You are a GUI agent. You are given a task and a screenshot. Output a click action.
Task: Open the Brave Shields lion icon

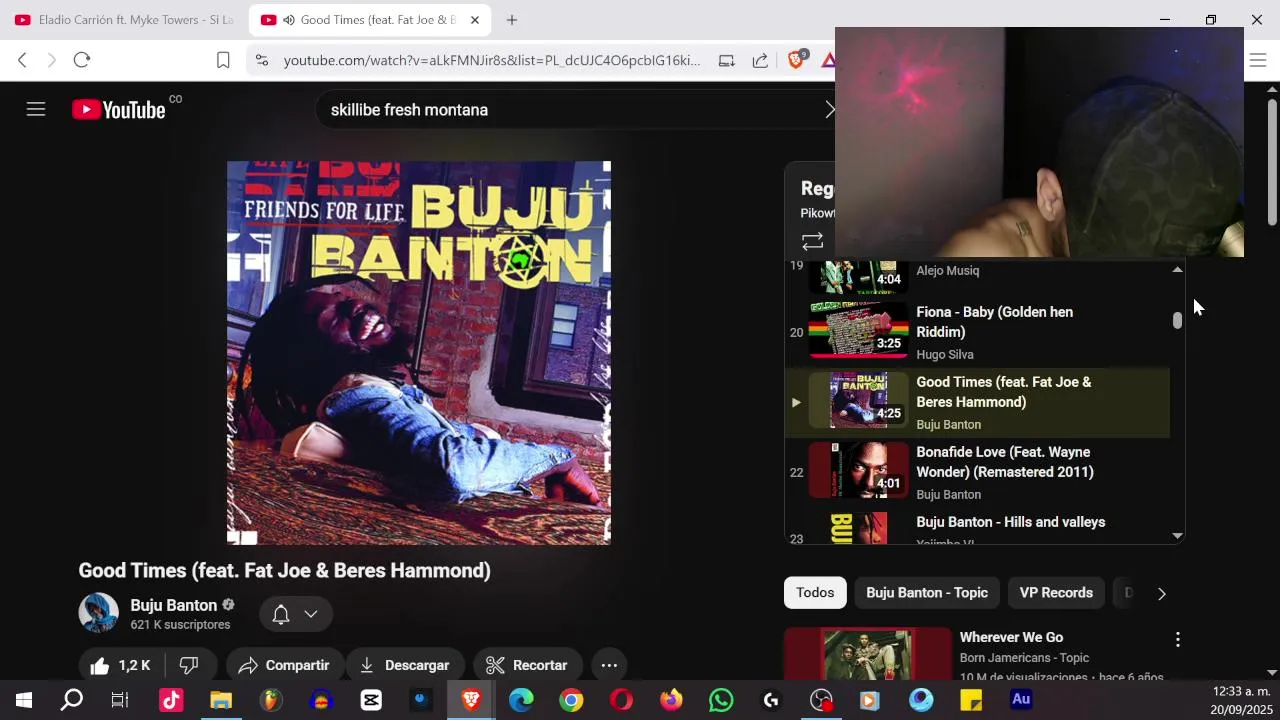(797, 60)
